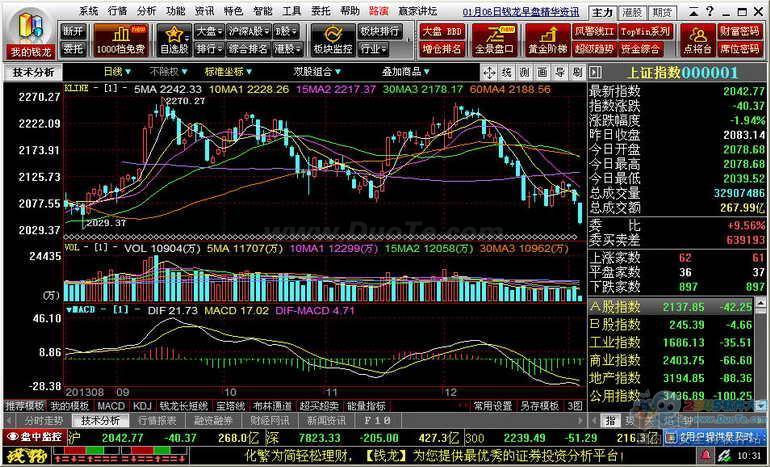Select the KDJ indicator template

[142, 406]
